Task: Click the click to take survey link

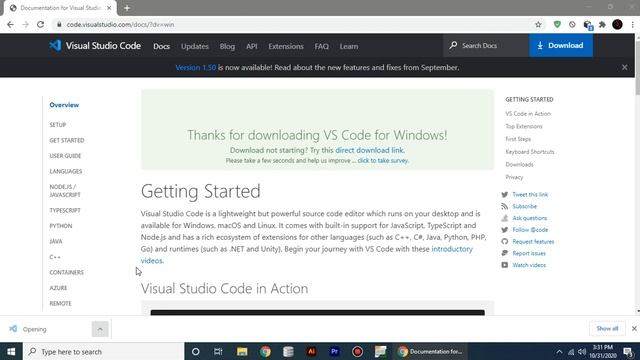Action: coord(383,161)
